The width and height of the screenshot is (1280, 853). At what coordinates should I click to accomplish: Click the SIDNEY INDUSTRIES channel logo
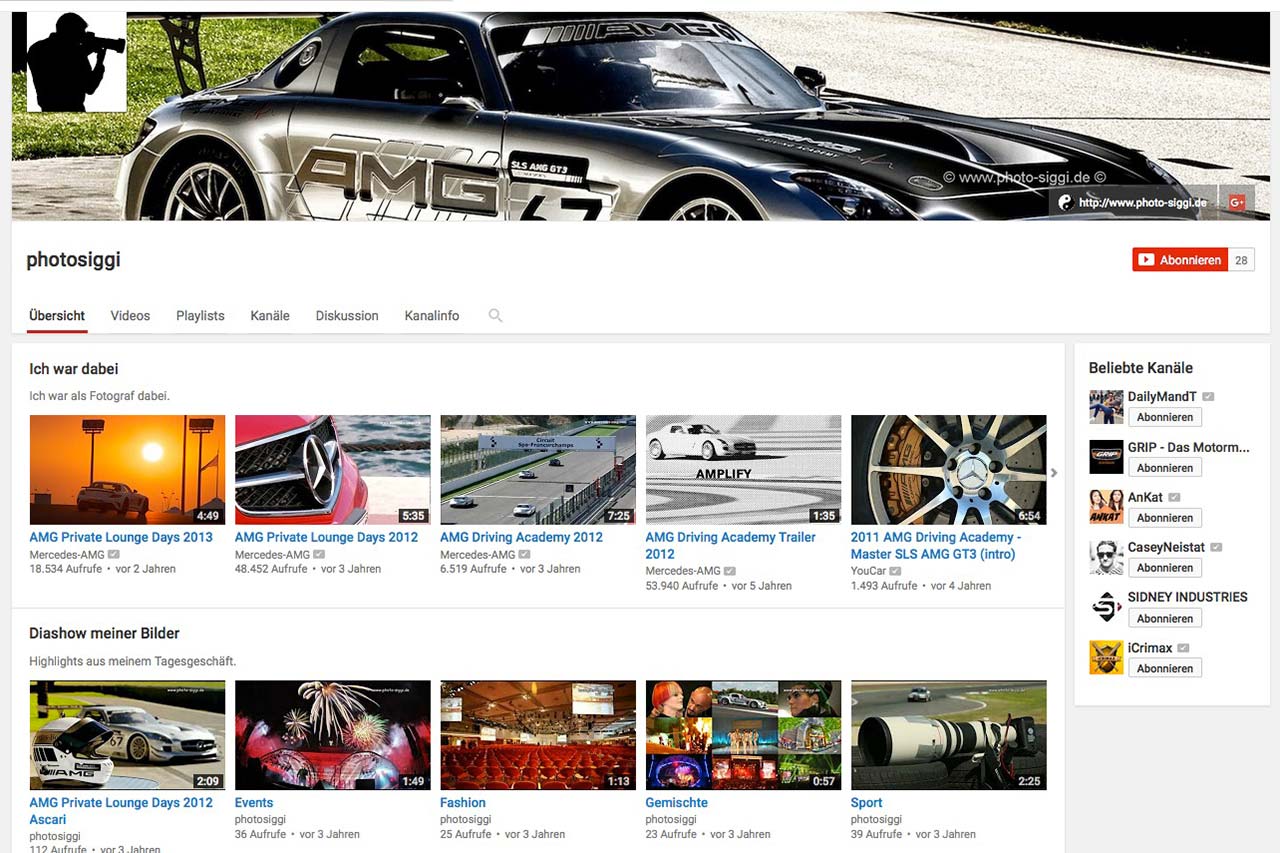coord(1106,607)
